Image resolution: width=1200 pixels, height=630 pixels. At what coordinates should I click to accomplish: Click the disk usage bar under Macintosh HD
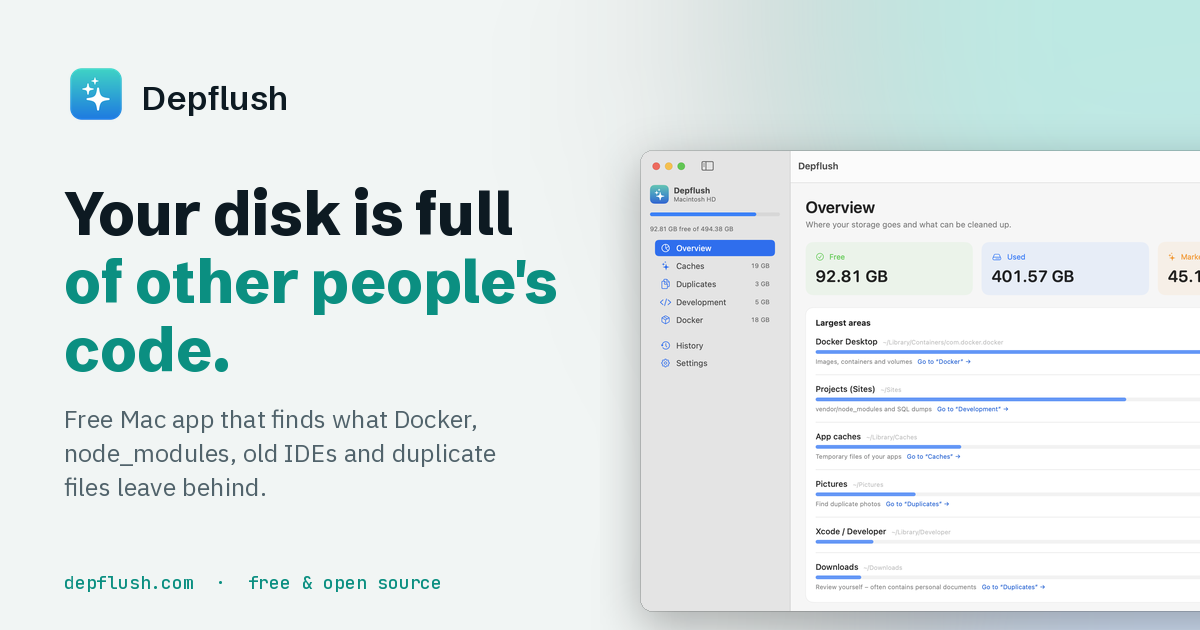[715, 214]
